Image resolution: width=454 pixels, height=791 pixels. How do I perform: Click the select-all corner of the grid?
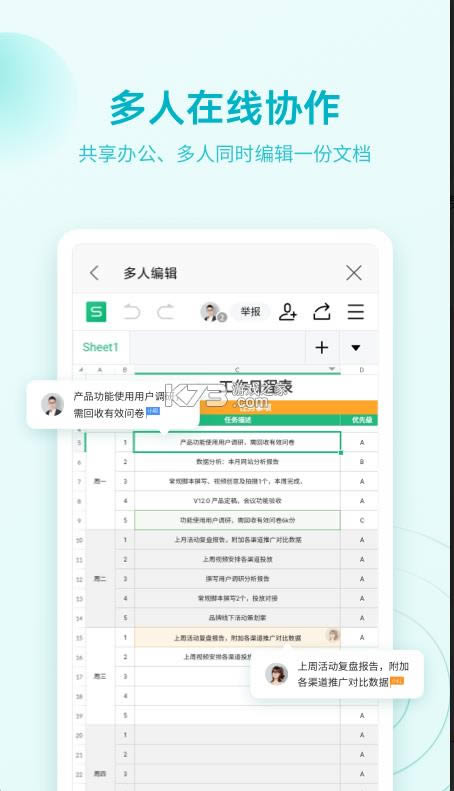pyautogui.click(x=80, y=370)
